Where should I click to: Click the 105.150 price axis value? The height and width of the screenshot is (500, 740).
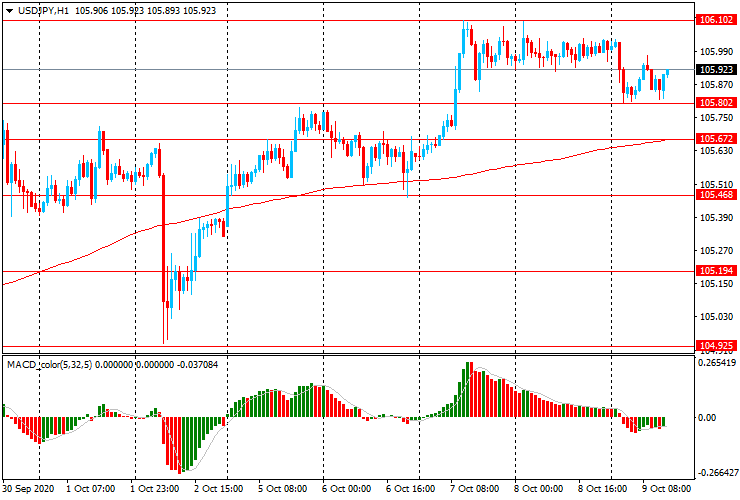pyautogui.click(x=716, y=284)
